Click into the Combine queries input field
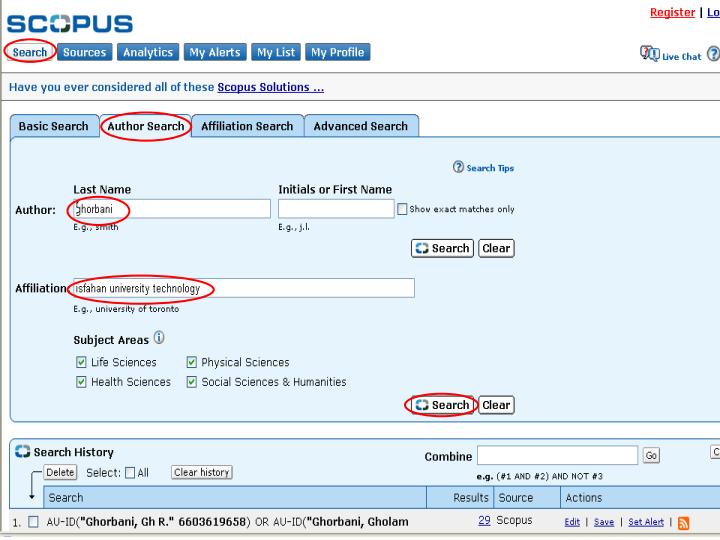Image resolution: width=720 pixels, height=540 pixels. [x=557, y=456]
